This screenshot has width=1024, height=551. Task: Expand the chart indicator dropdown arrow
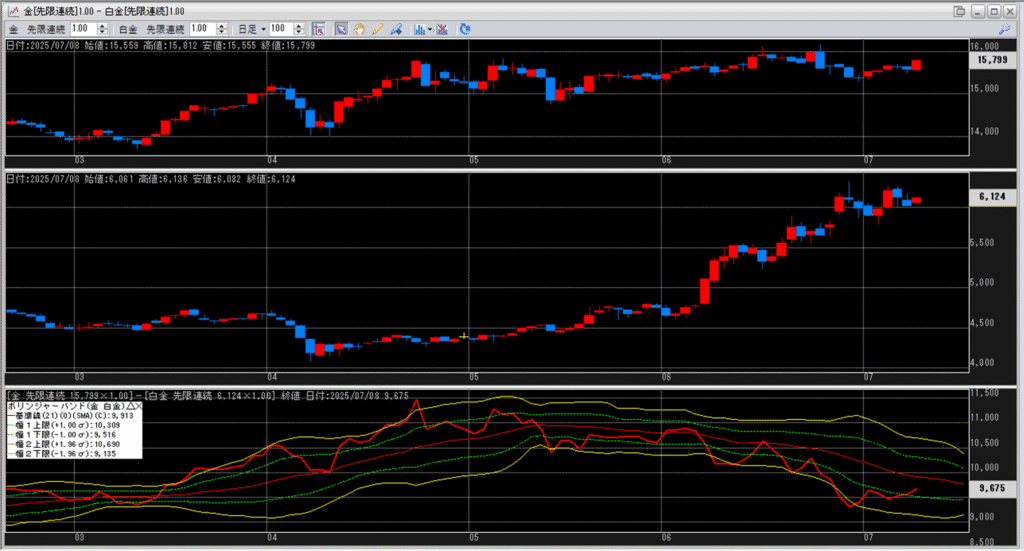tap(429, 29)
